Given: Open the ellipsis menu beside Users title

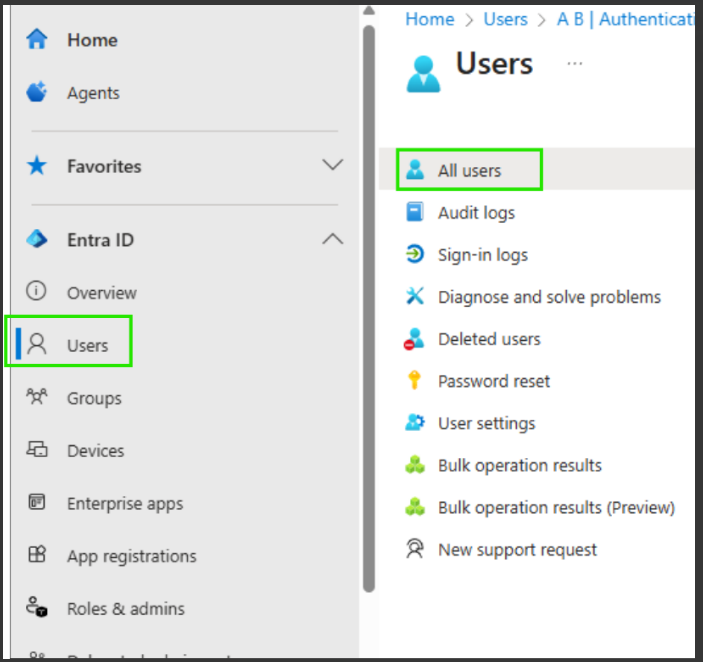Looking at the screenshot, I should (x=575, y=64).
